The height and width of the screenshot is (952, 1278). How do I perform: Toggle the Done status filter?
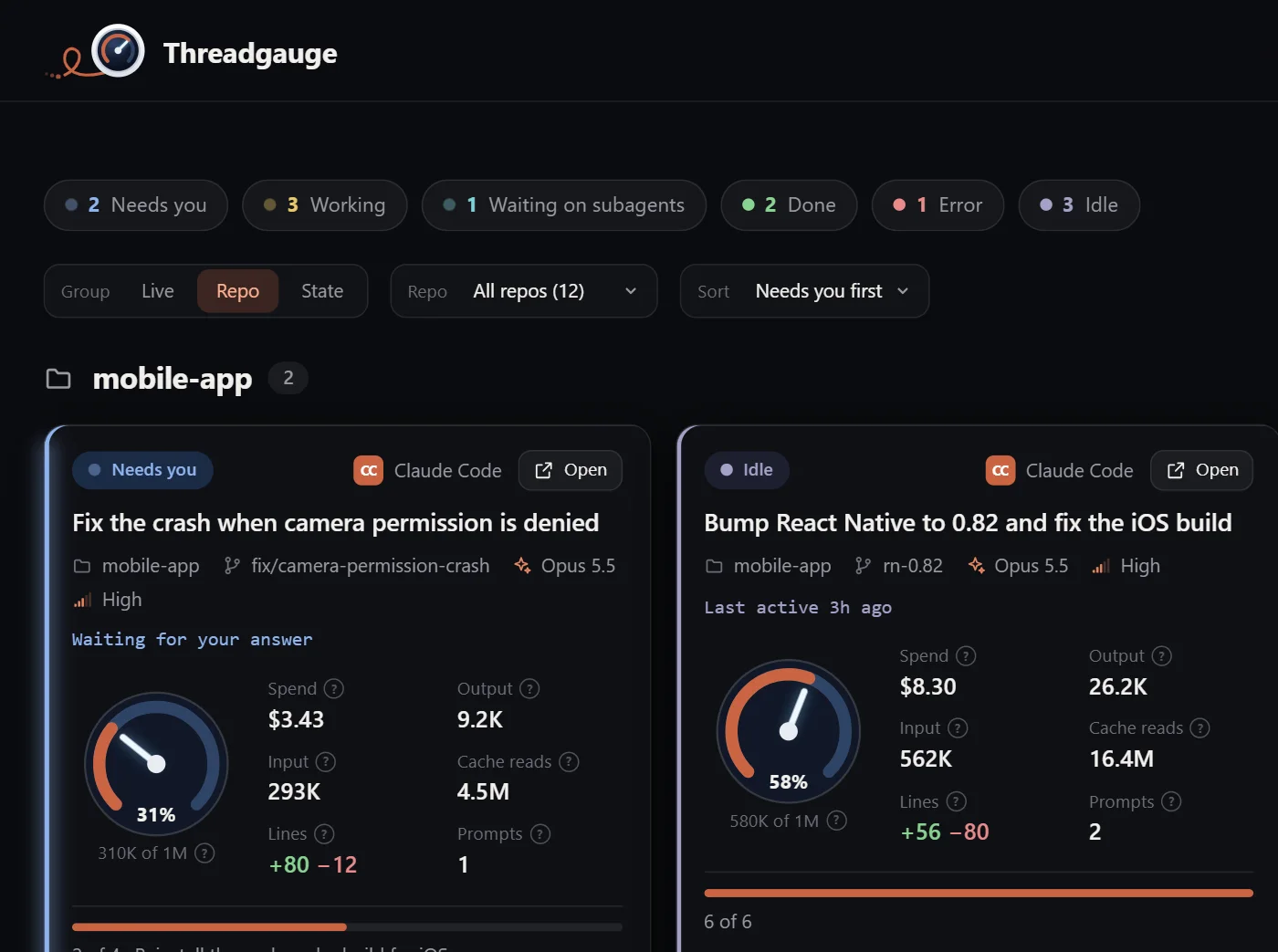click(x=789, y=205)
